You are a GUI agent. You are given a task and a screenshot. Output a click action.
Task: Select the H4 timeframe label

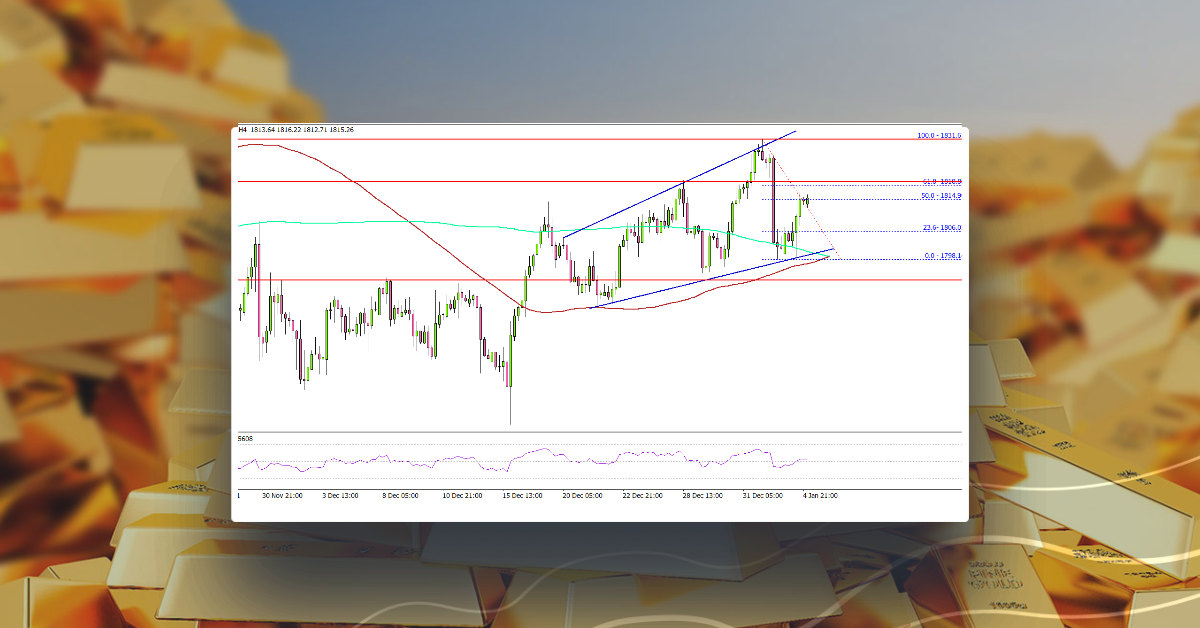pos(242,128)
